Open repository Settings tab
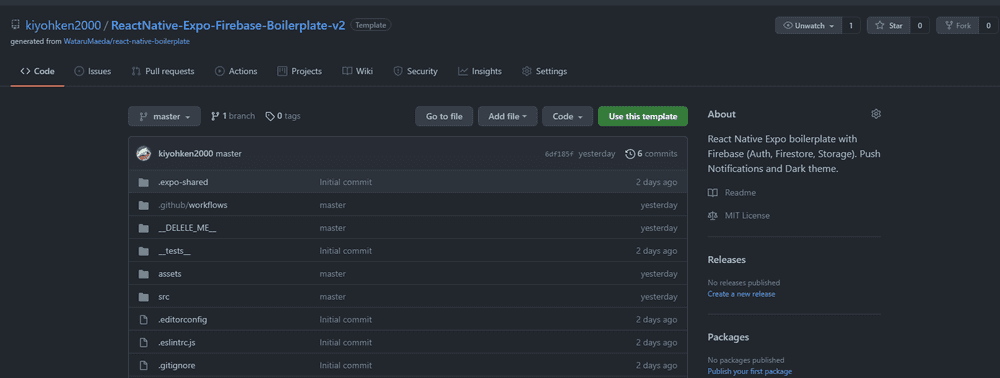 tap(544, 71)
